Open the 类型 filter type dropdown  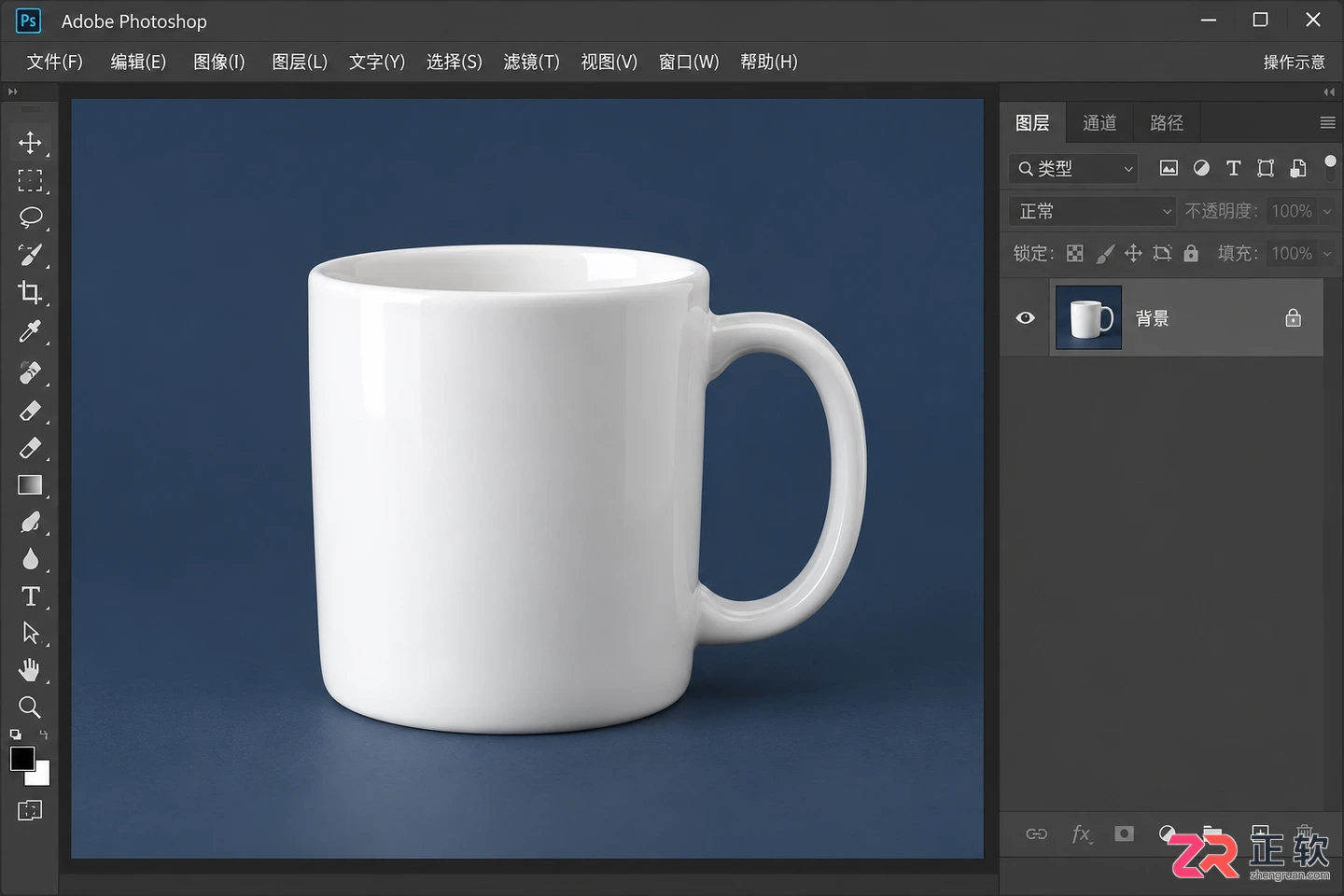1073,168
